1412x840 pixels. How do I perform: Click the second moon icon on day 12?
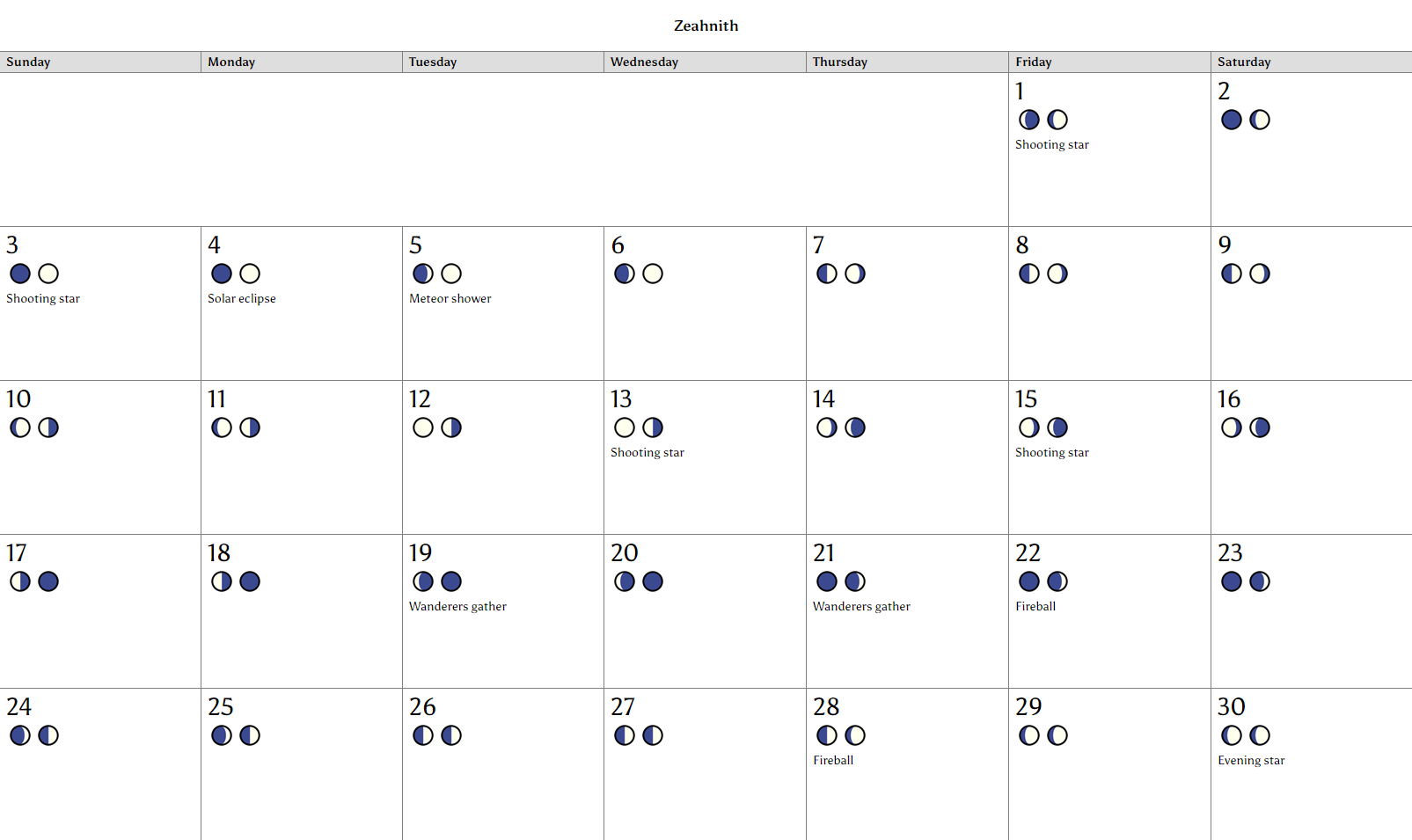point(451,427)
